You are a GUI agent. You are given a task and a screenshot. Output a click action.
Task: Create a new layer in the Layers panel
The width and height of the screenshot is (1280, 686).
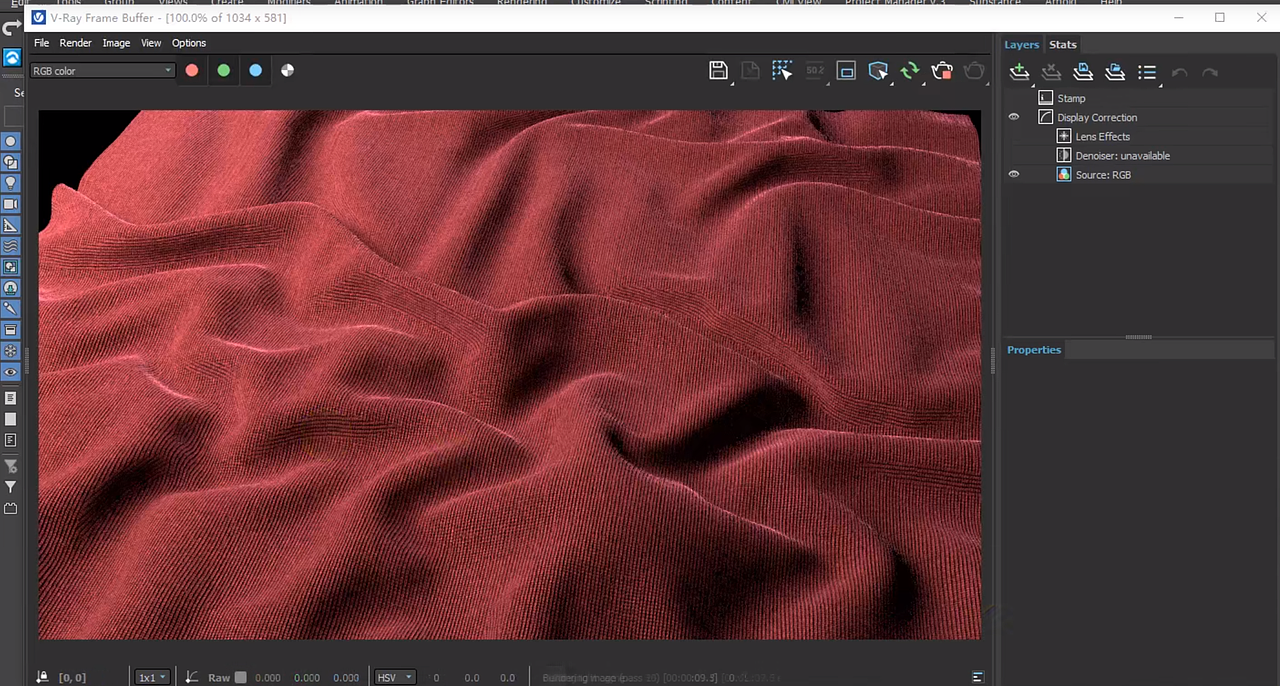(x=1019, y=71)
